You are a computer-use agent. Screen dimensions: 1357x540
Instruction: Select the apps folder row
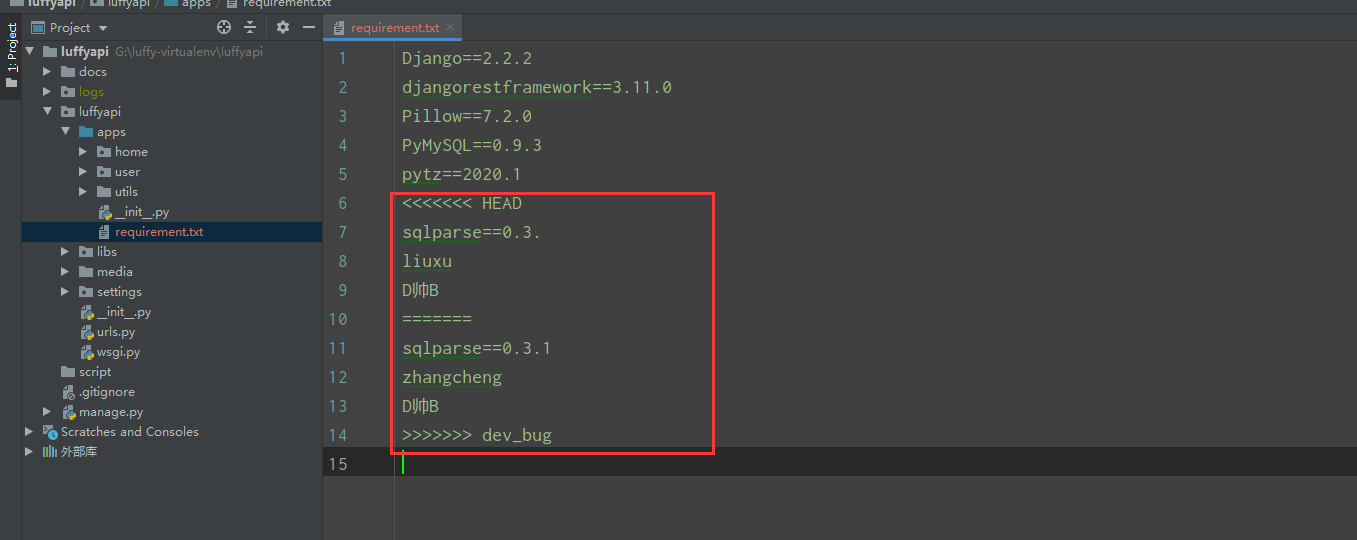(x=172, y=132)
